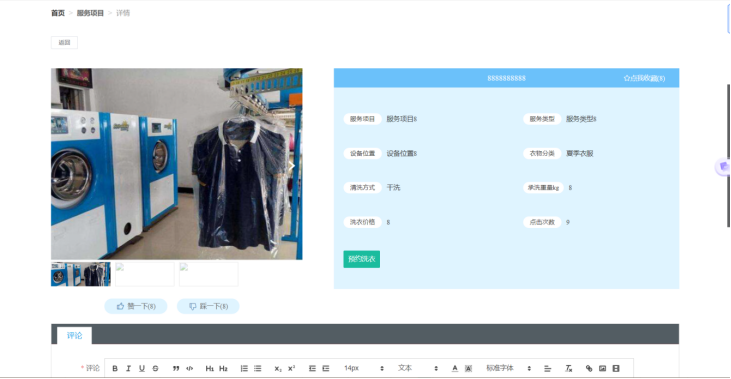Click the 888888888 title in header
Screen dimensions: 731x379
click(x=506, y=78)
